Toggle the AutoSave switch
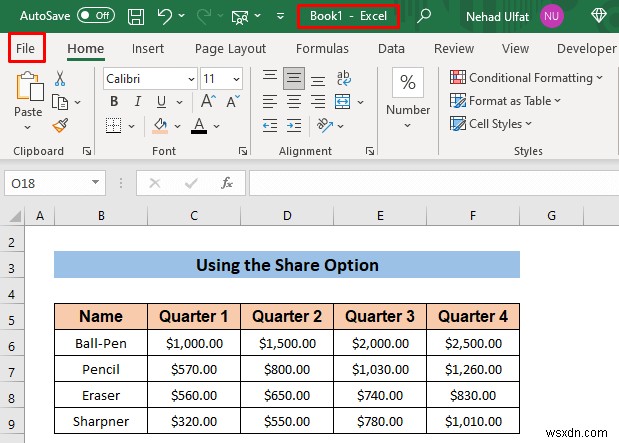This screenshot has width=619, height=443. (x=96, y=16)
